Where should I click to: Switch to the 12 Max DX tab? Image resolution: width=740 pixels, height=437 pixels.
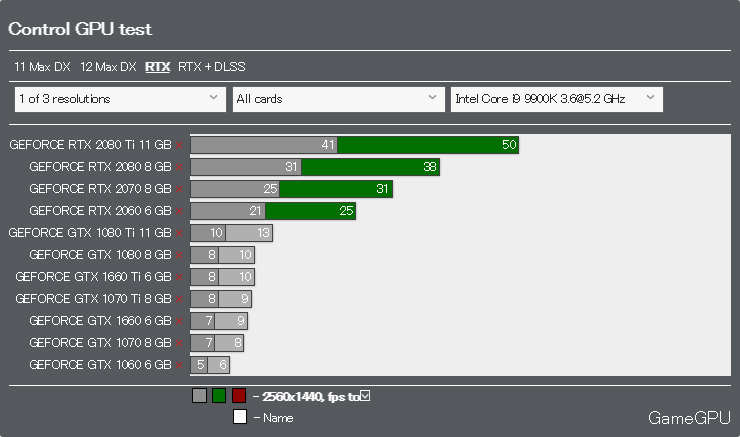[108, 67]
